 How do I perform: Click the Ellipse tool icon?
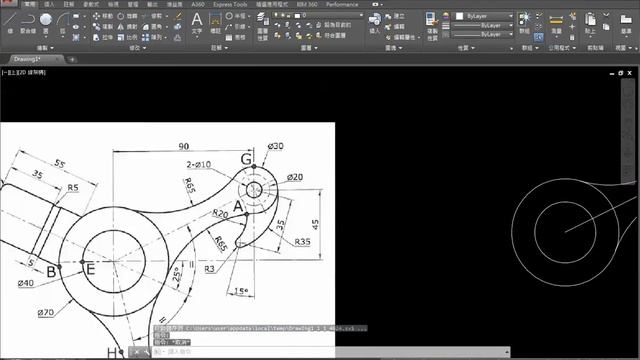coord(76,27)
